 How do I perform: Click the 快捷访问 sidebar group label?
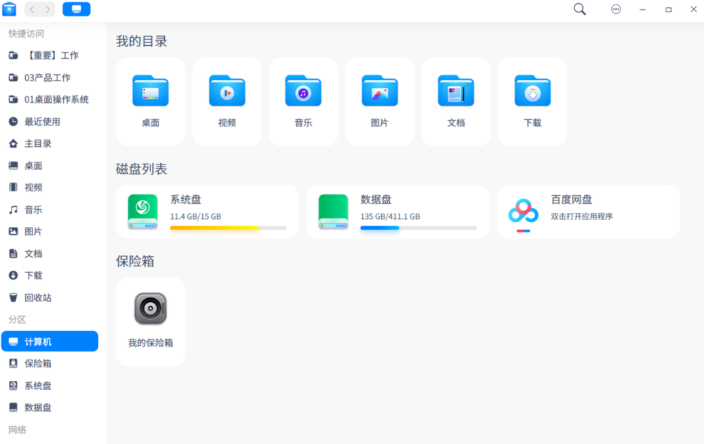[x=26, y=34]
